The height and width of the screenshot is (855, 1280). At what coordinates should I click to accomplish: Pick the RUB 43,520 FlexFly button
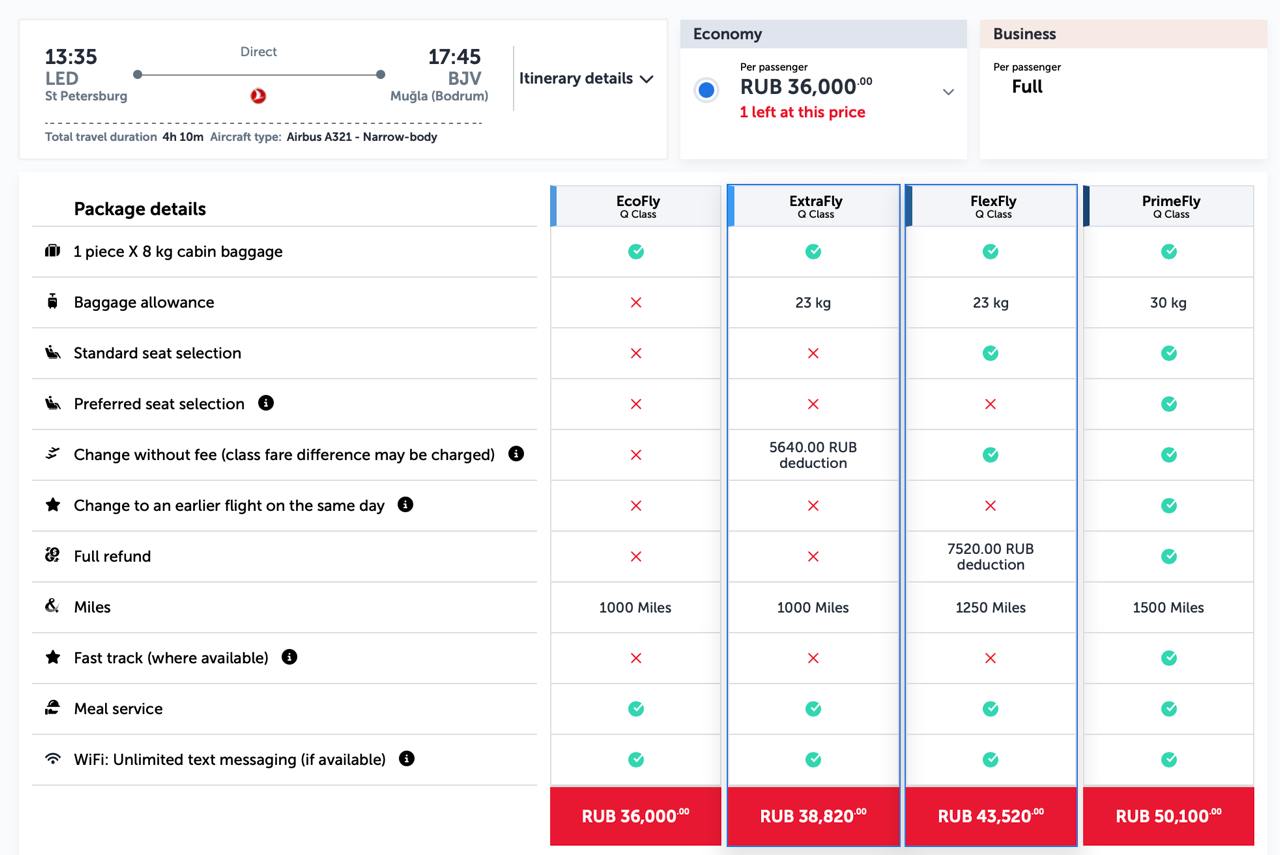(990, 816)
